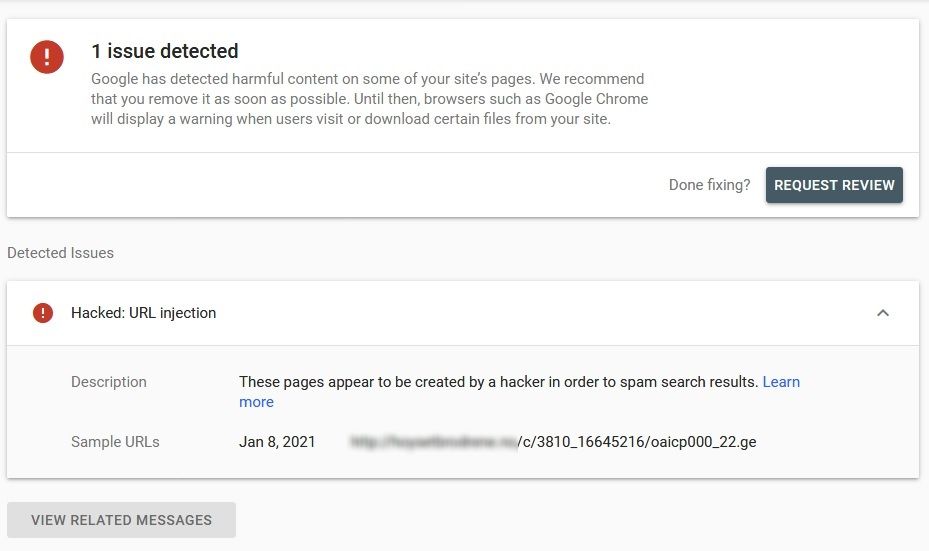Click the "1 issue detected" heading
The image size is (929, 551).
click(x=165, y=52)
